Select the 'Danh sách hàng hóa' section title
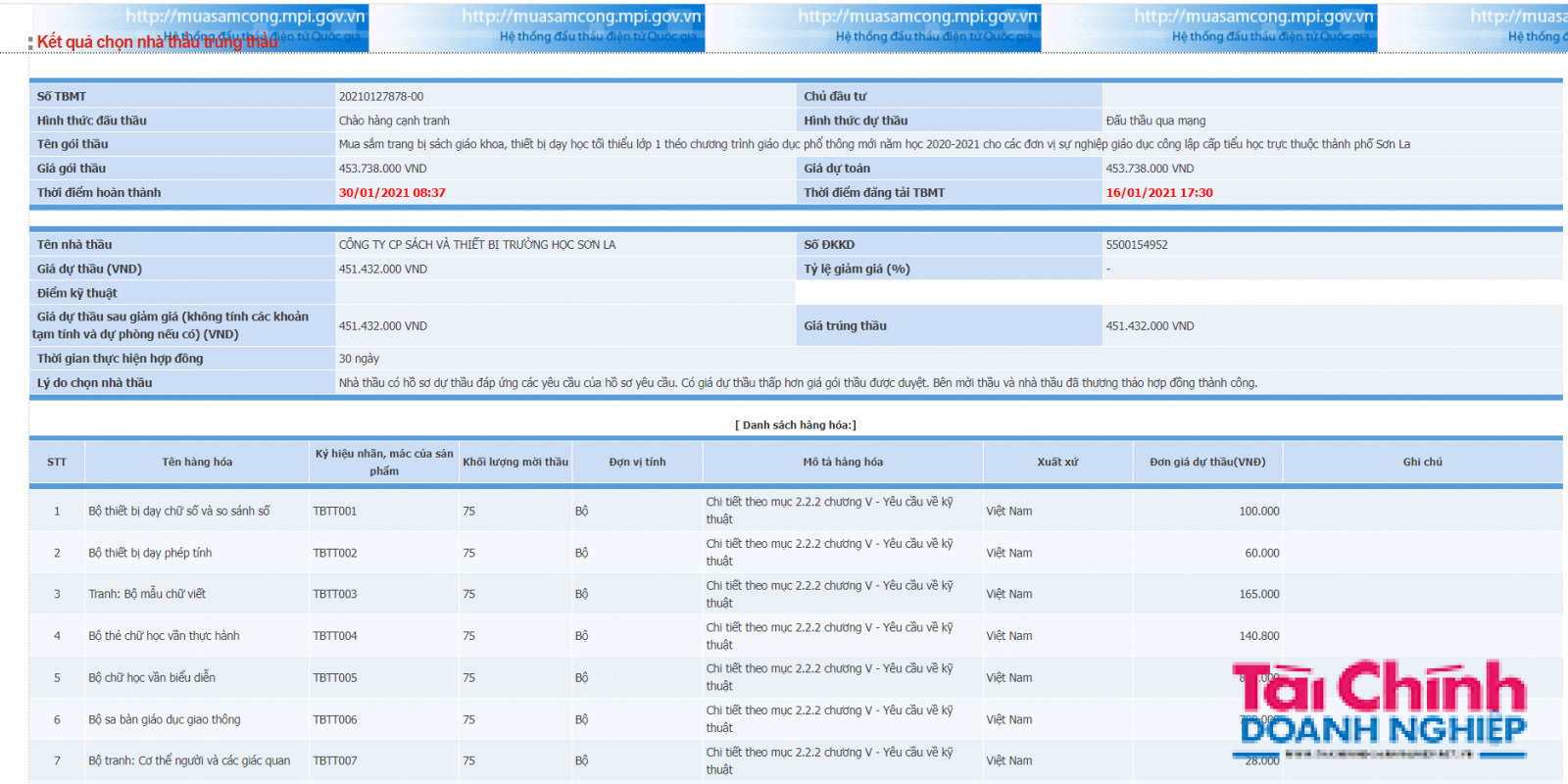 pos(796,425)
